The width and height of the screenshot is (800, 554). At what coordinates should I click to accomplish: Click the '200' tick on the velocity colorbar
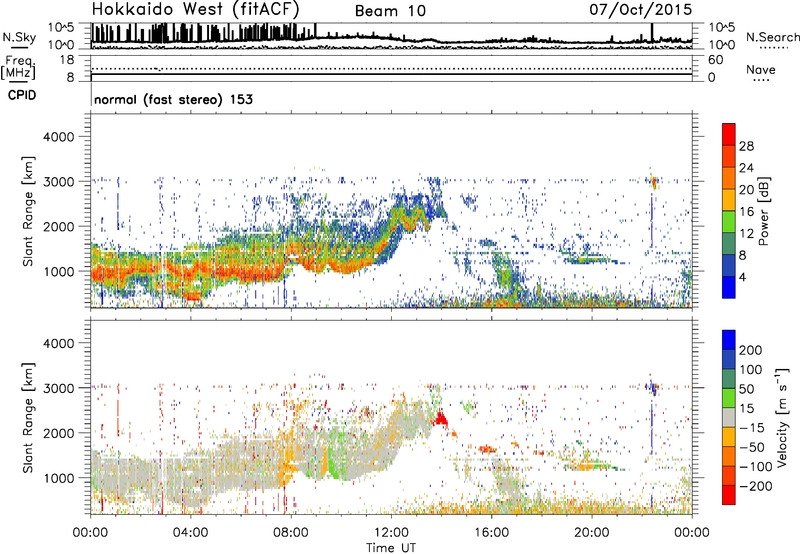[751, 350]
